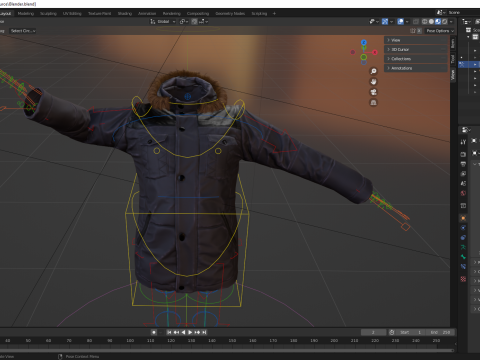Select wireframe viewport shading
The height and width of the screenshot is (360, 480).
[x=425, y=22]
